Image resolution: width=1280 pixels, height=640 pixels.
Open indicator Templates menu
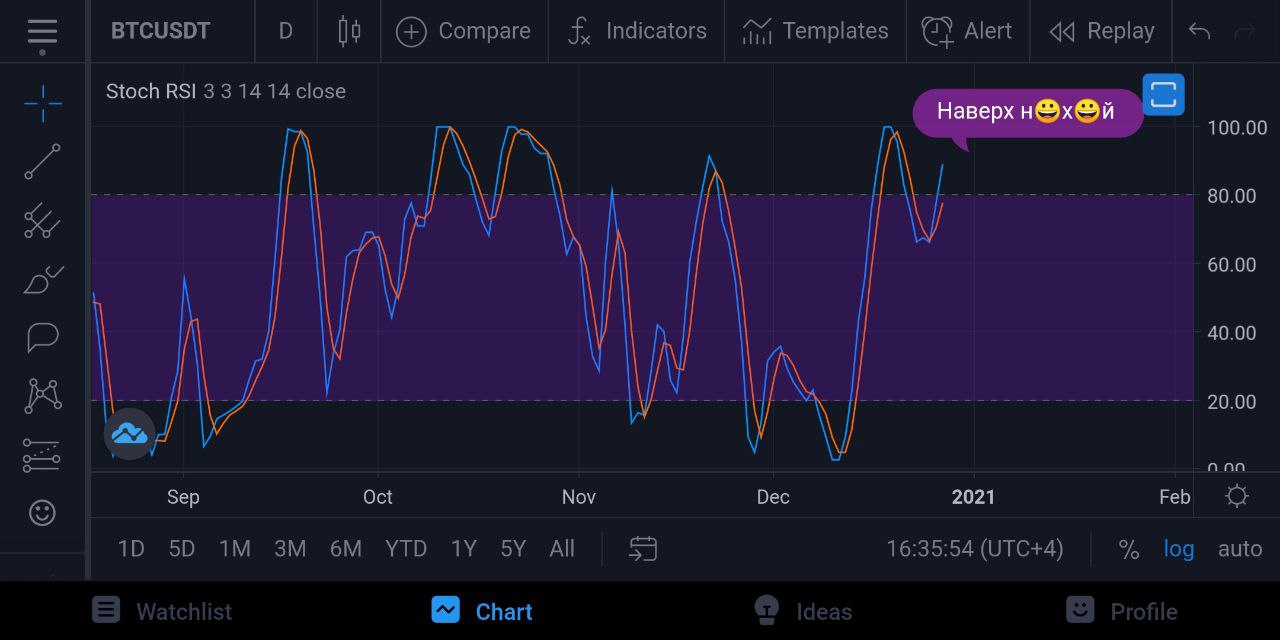tap(815, 31)
